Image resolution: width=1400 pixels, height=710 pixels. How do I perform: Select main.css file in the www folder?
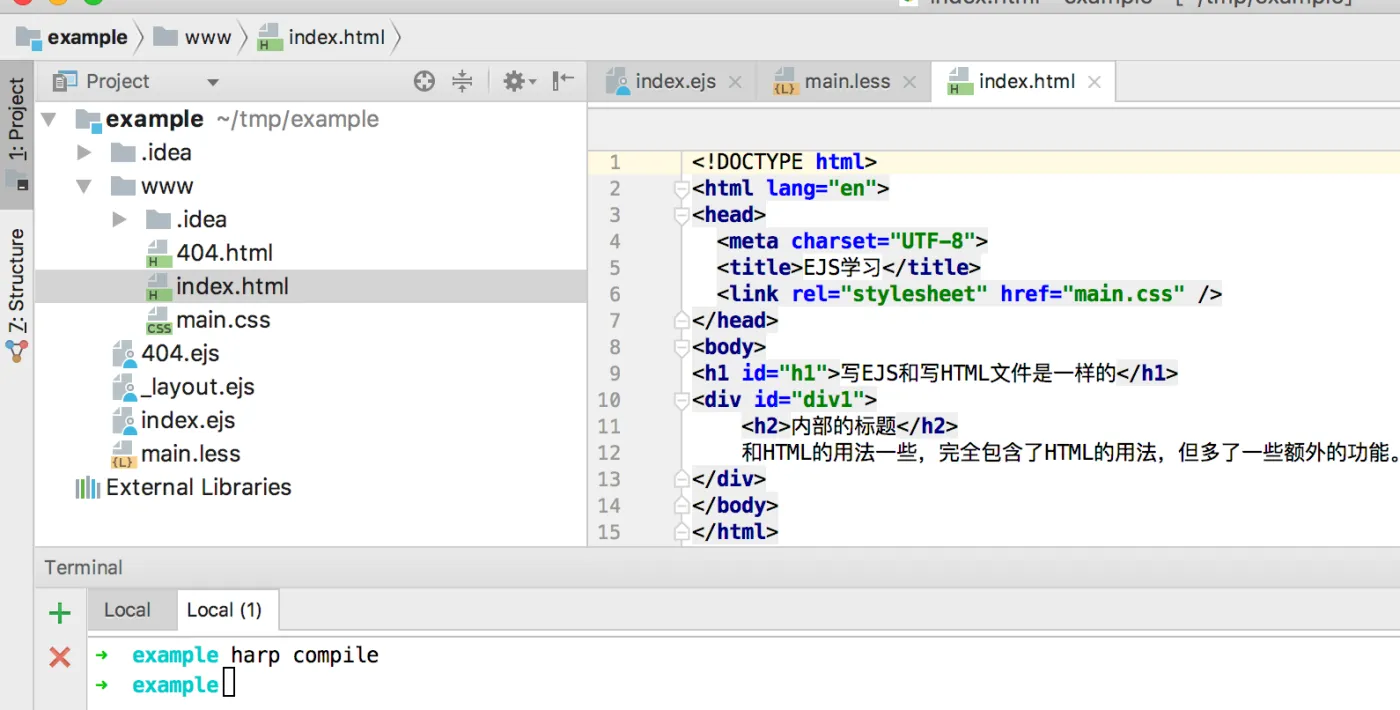coord(223,320)
